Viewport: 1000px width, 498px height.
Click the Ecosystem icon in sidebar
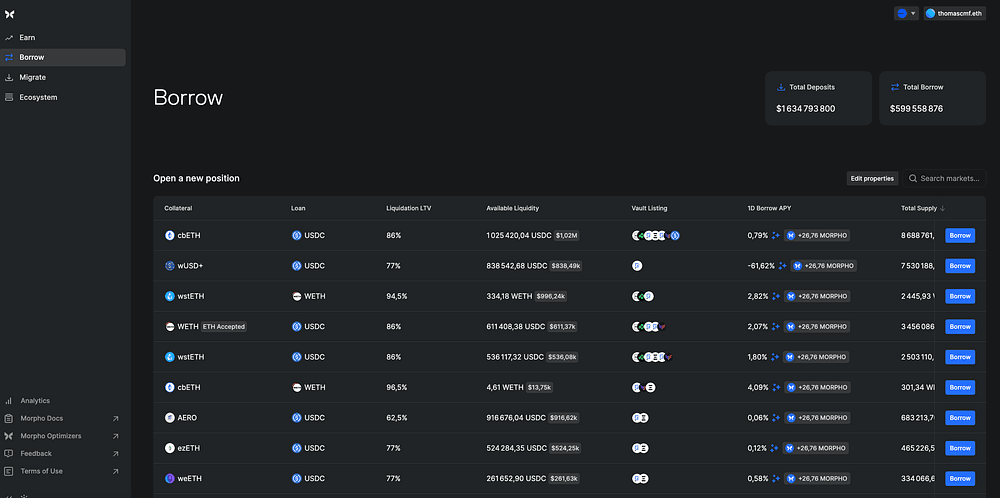click(9, 98)
